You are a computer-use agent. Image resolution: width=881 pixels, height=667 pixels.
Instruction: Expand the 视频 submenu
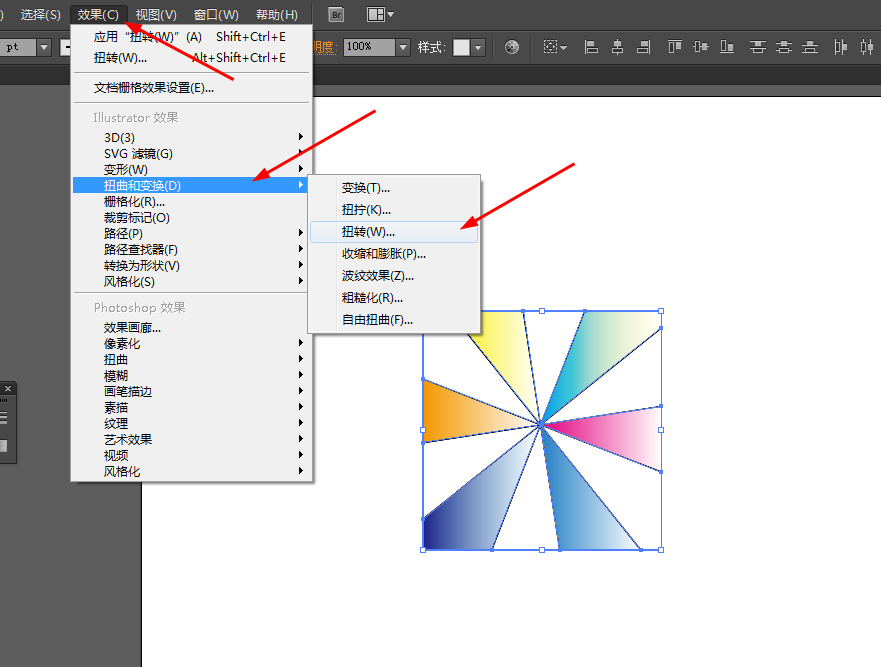(191, 455)
